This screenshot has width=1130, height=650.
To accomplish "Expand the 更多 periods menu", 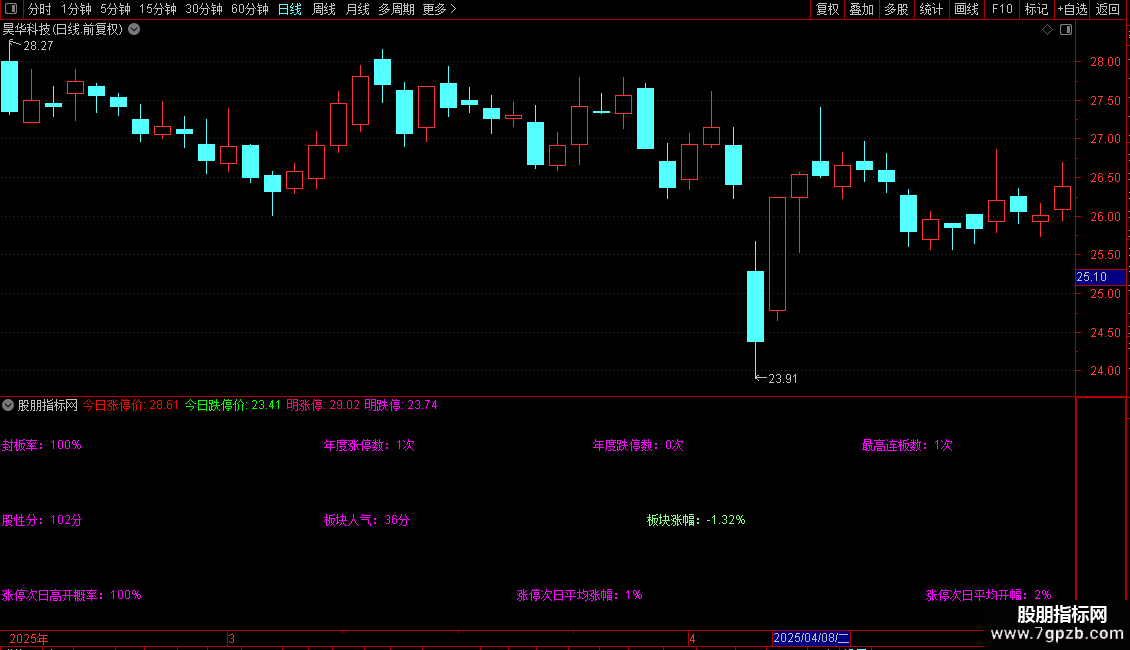I will click(440, 9).
